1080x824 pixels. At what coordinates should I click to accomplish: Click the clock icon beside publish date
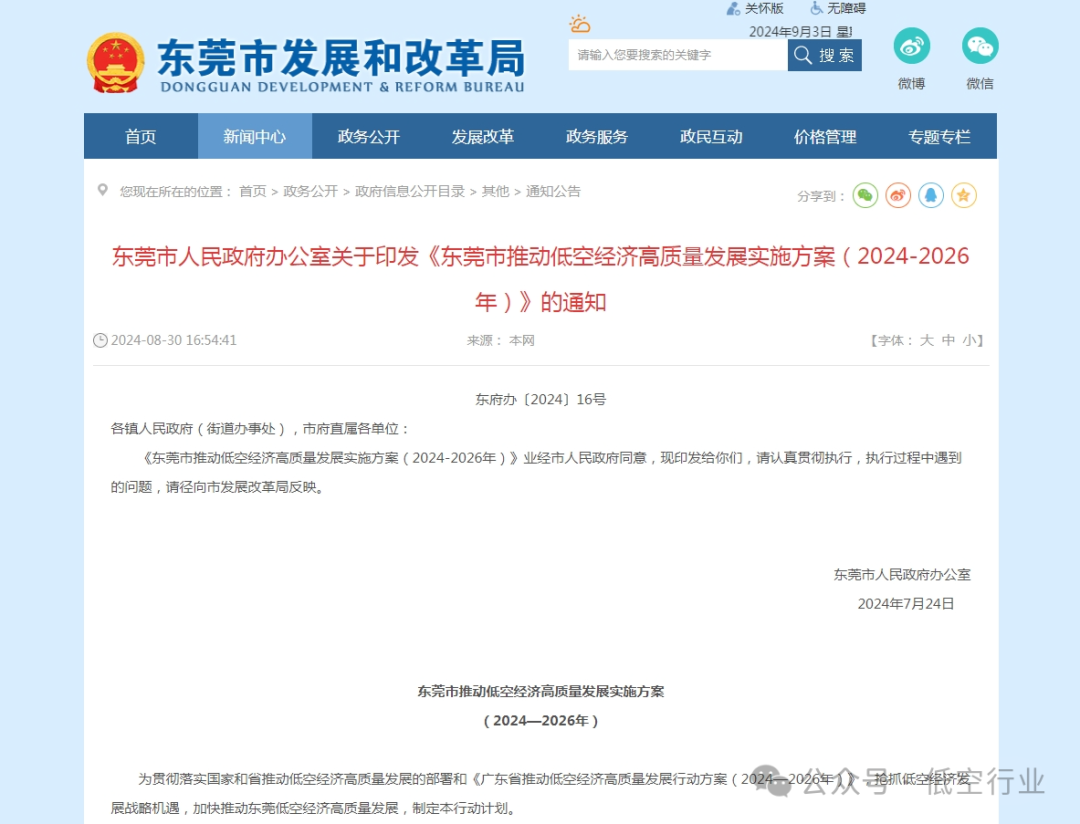click(100, 340)
